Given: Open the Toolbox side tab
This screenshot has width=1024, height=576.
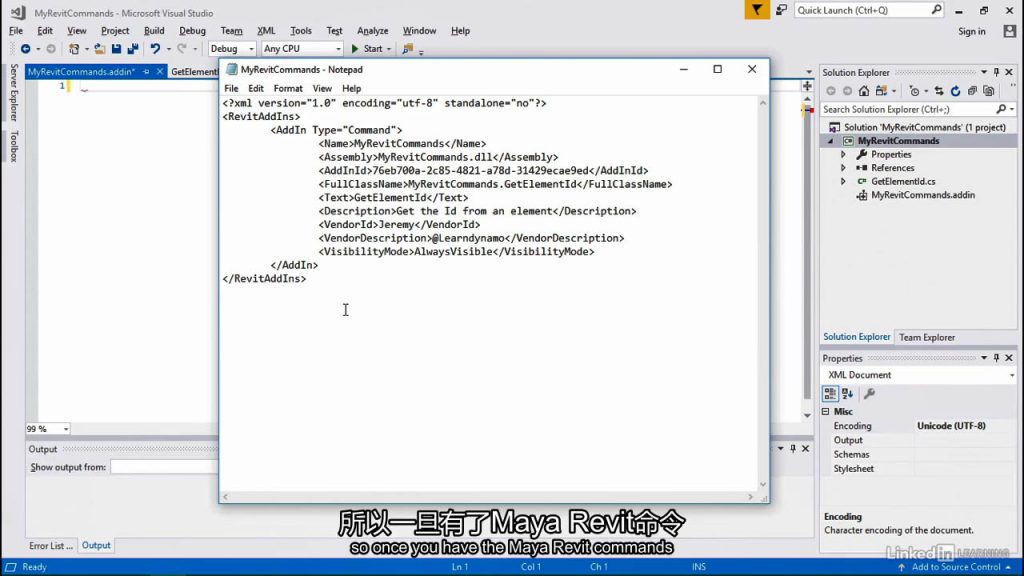Looking at the screenshot, I should click(14, 146).
